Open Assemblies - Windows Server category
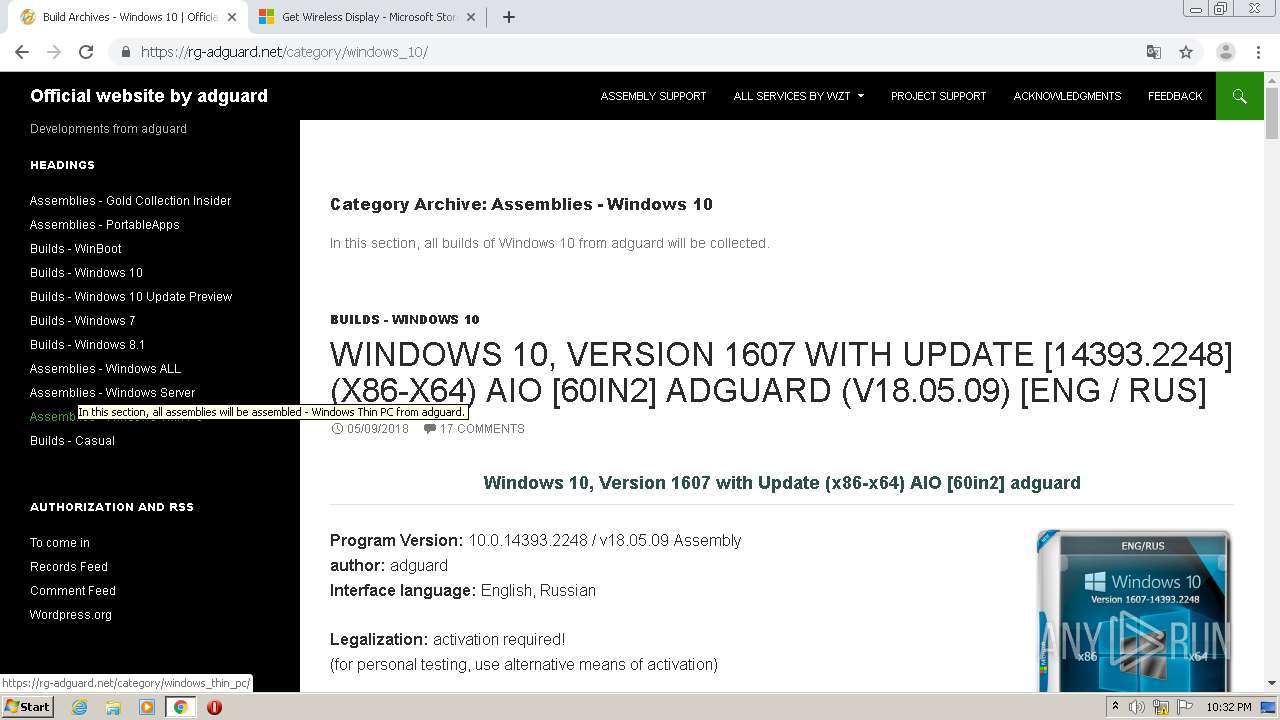 tap(112, 393)
